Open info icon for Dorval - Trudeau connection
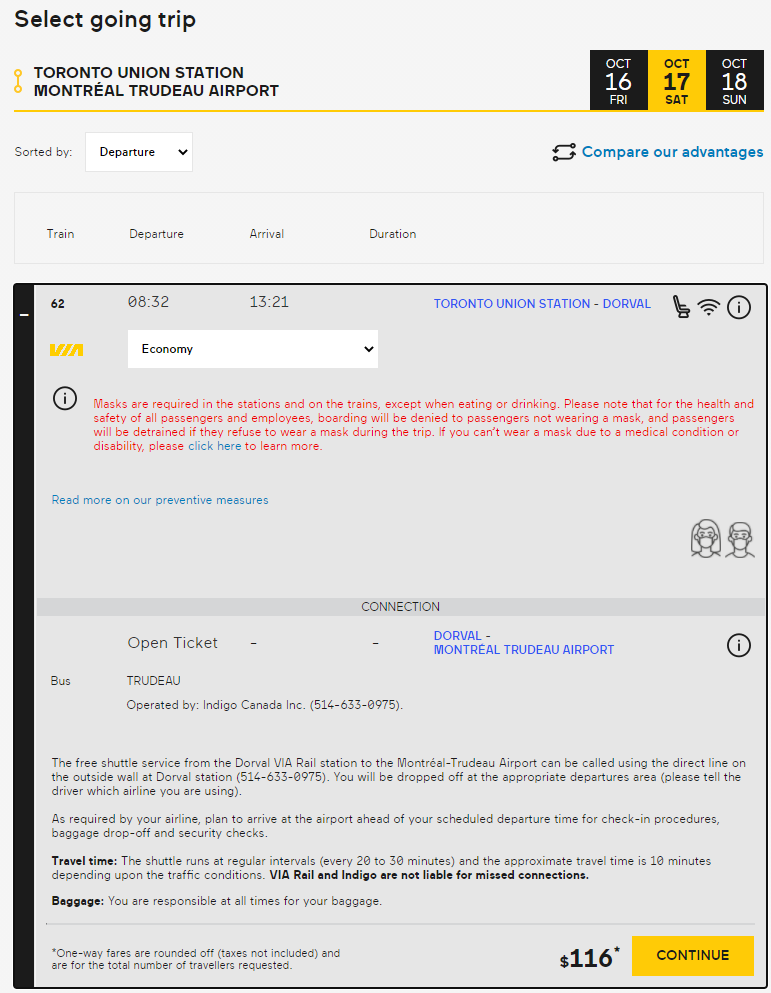The height and width of the screenshot is (993, 771). tap(738, 645)
